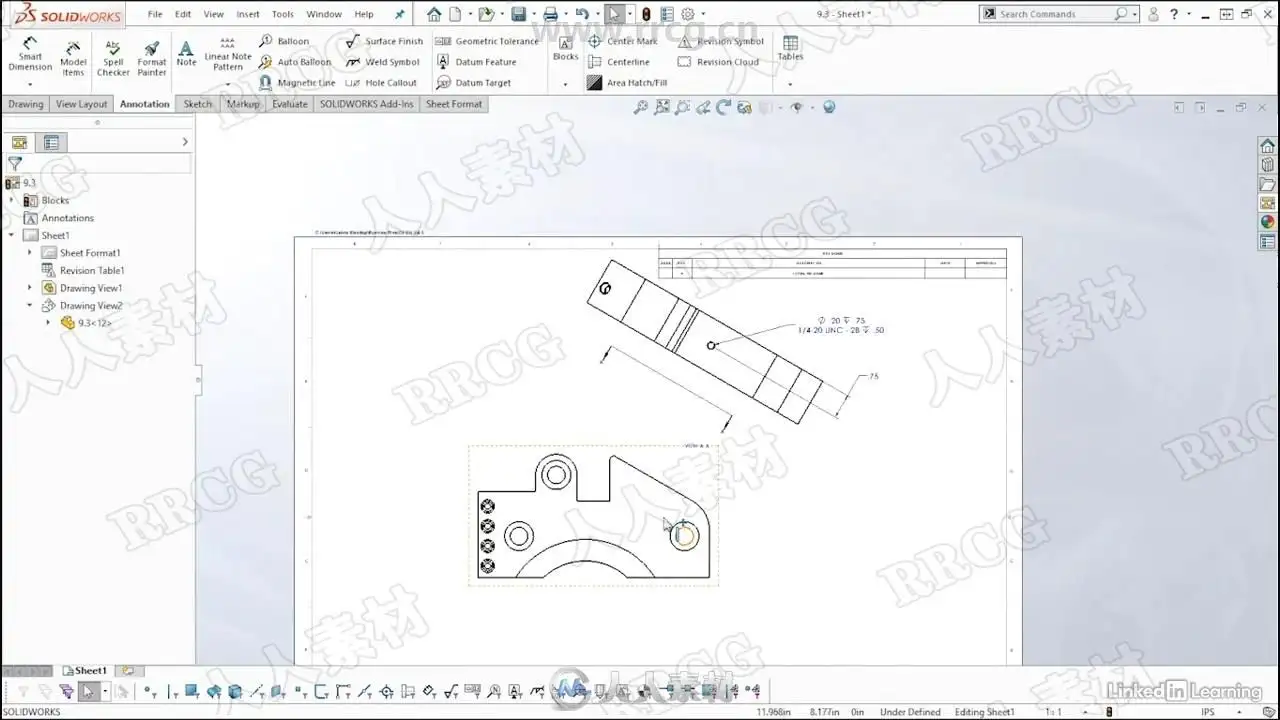Open Linear Note Pattern tool
The width and height of the screenshot is (1280, 720).
pos(228,55)
